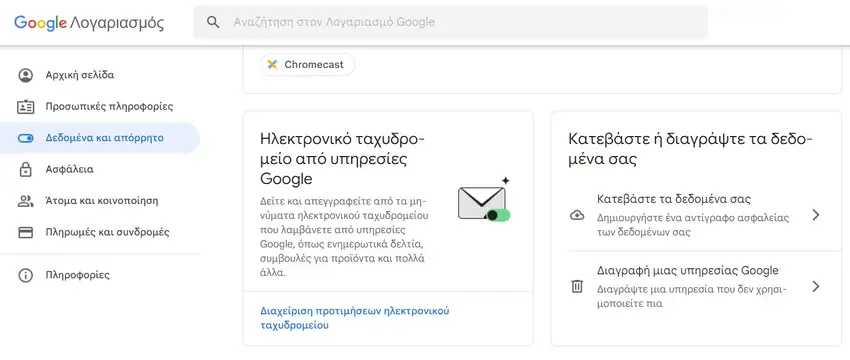Open Διαχείριση προτιμήσεων ηλεκτρονικού ταχυδρομείου link

click(355, 318)
